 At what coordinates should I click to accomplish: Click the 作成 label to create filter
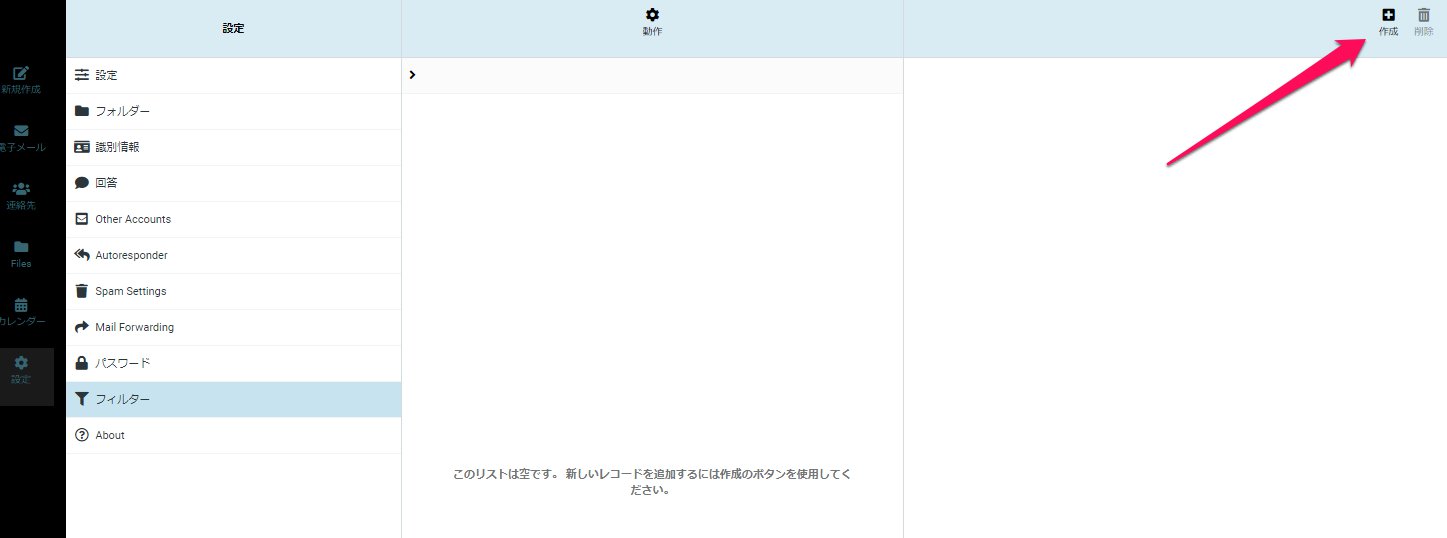coord(1388,32)
